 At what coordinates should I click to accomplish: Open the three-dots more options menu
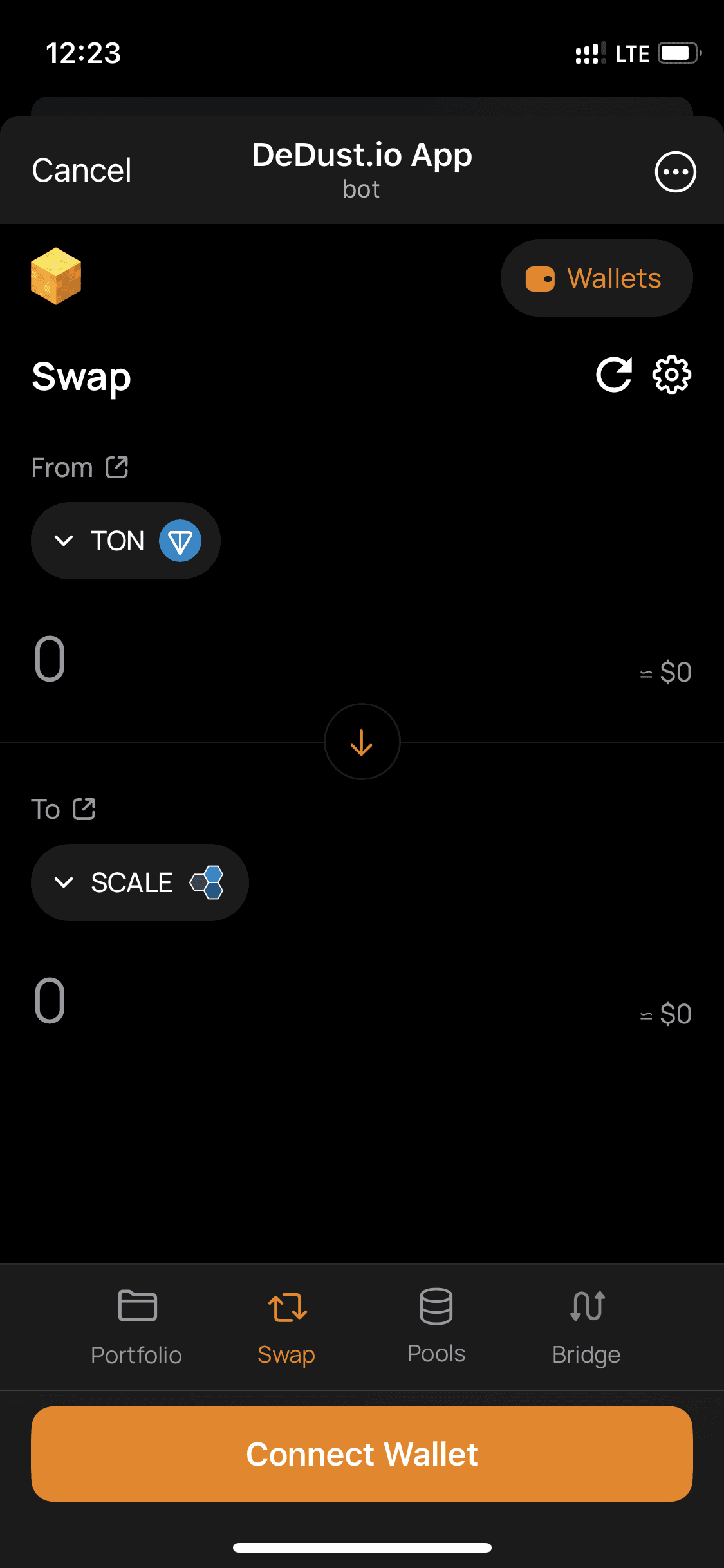point(675,172)
